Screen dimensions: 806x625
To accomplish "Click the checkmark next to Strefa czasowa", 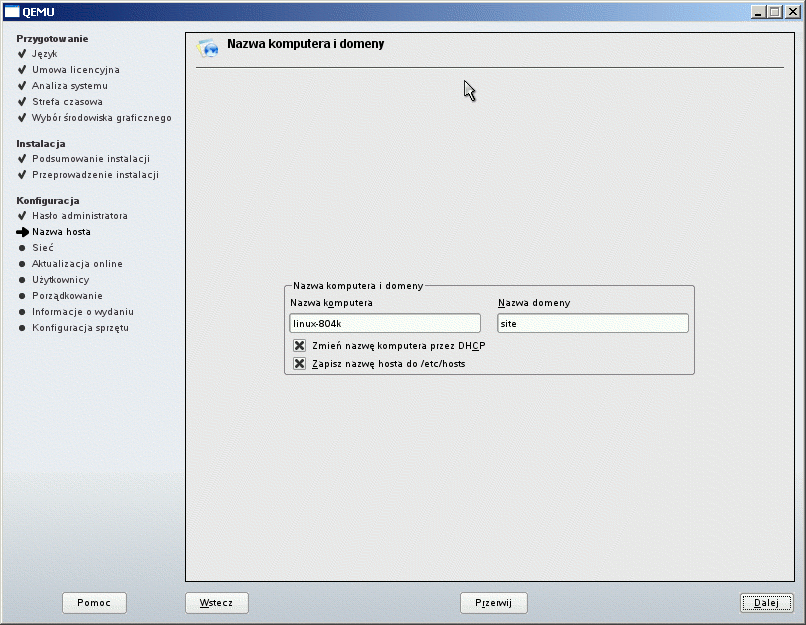I will click(22, 102).
